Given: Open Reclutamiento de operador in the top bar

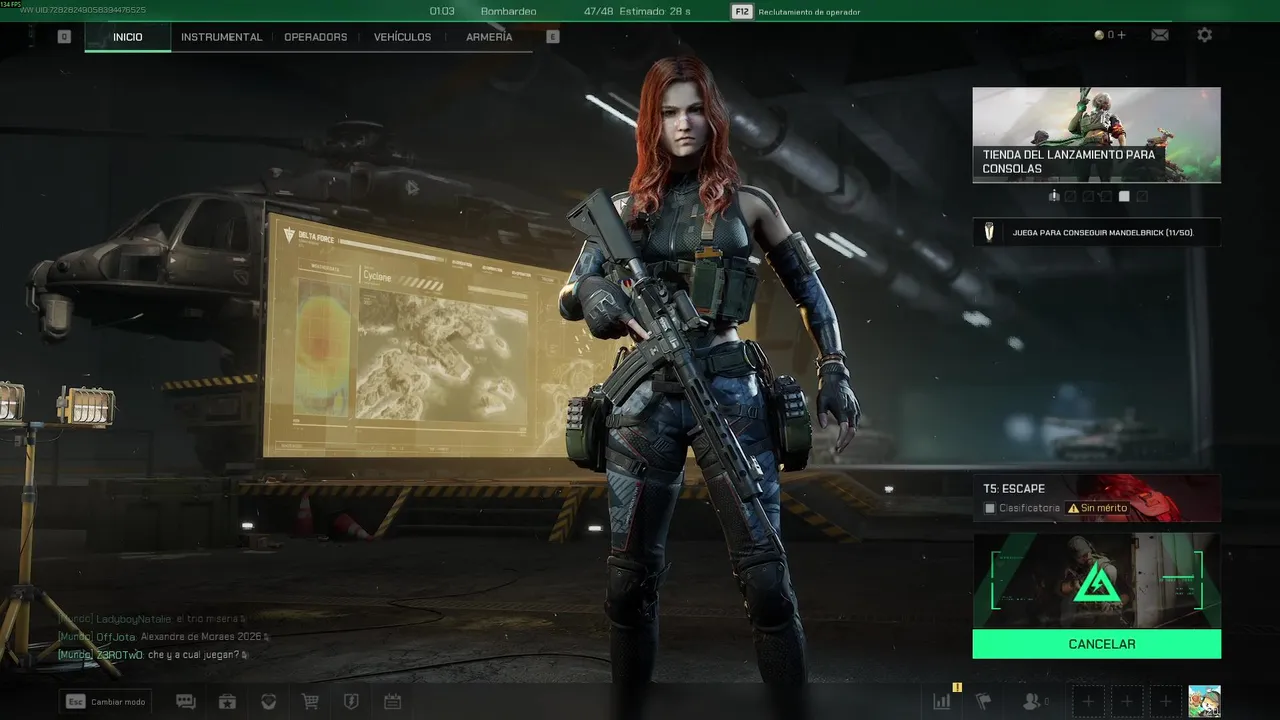Looking at the screenshot, I should coord(808,12).
